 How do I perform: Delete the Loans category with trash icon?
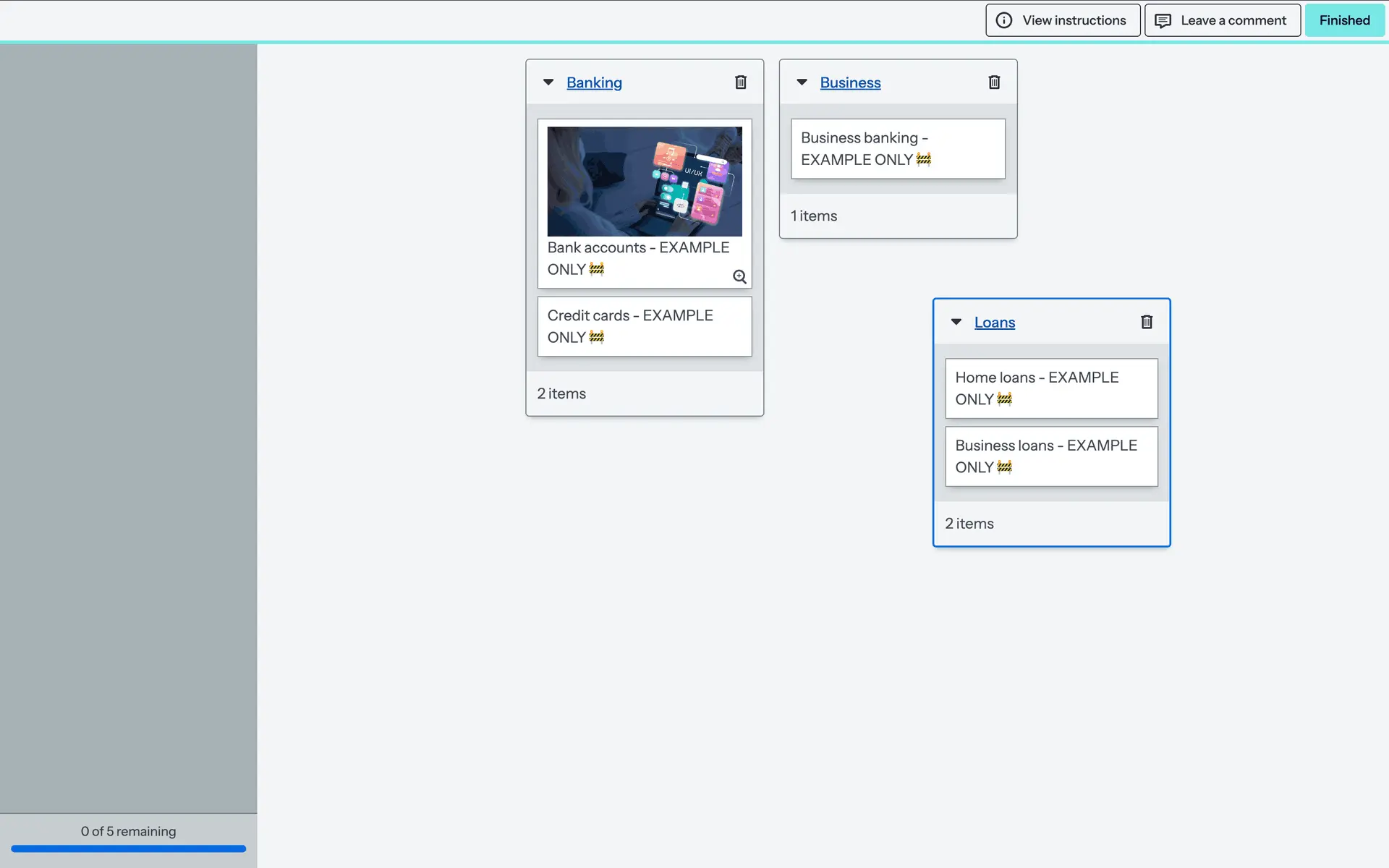pos(1146,322)
